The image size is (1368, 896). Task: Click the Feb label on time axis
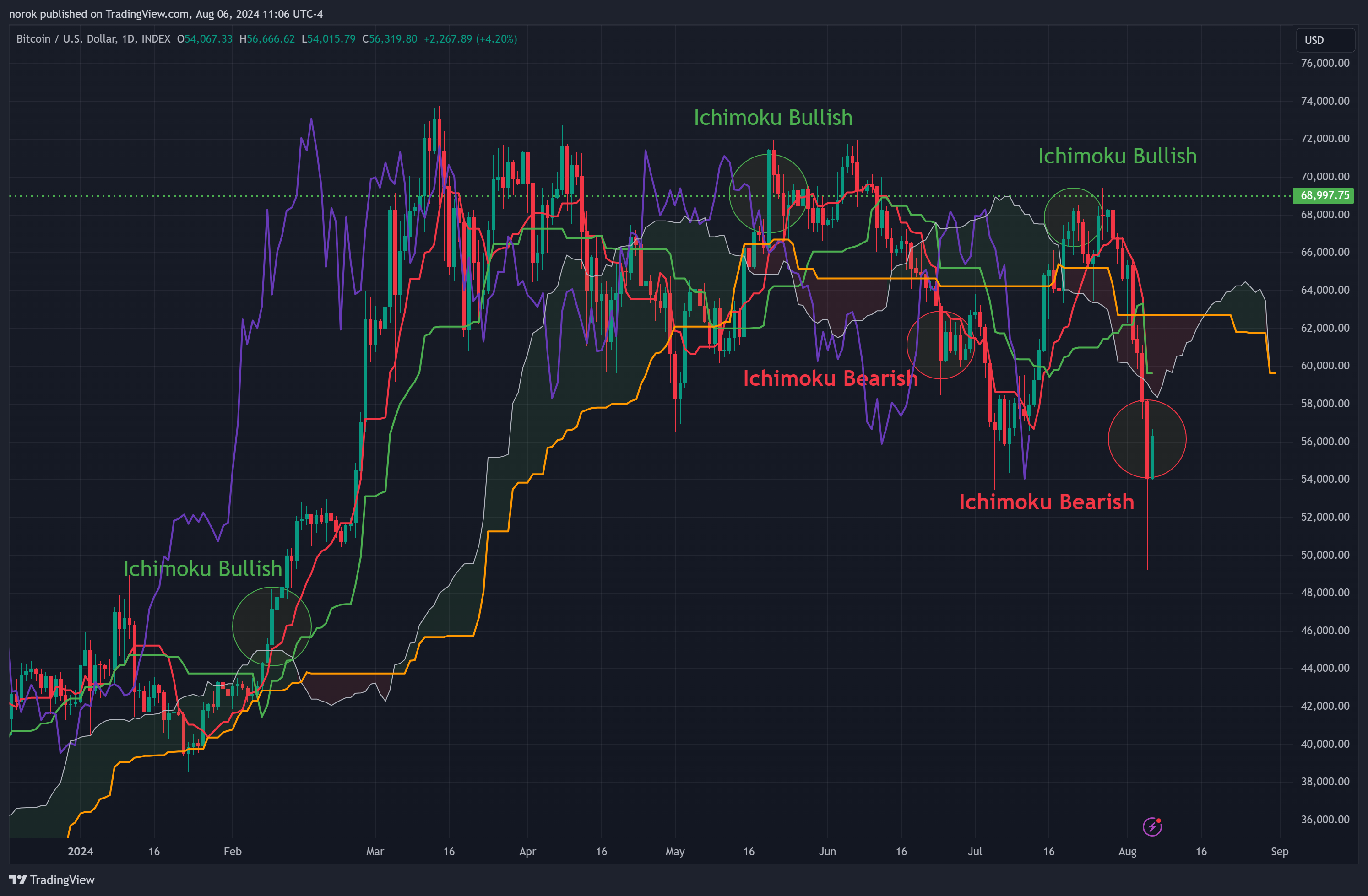[232, 851]
